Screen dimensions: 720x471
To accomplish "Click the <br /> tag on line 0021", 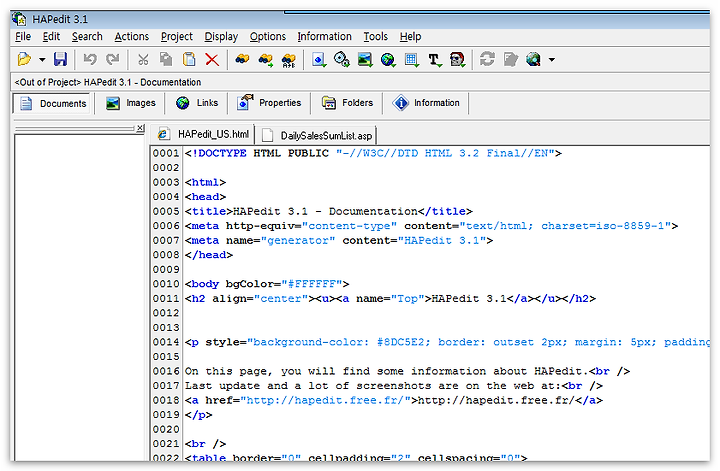I will [205, 444].
